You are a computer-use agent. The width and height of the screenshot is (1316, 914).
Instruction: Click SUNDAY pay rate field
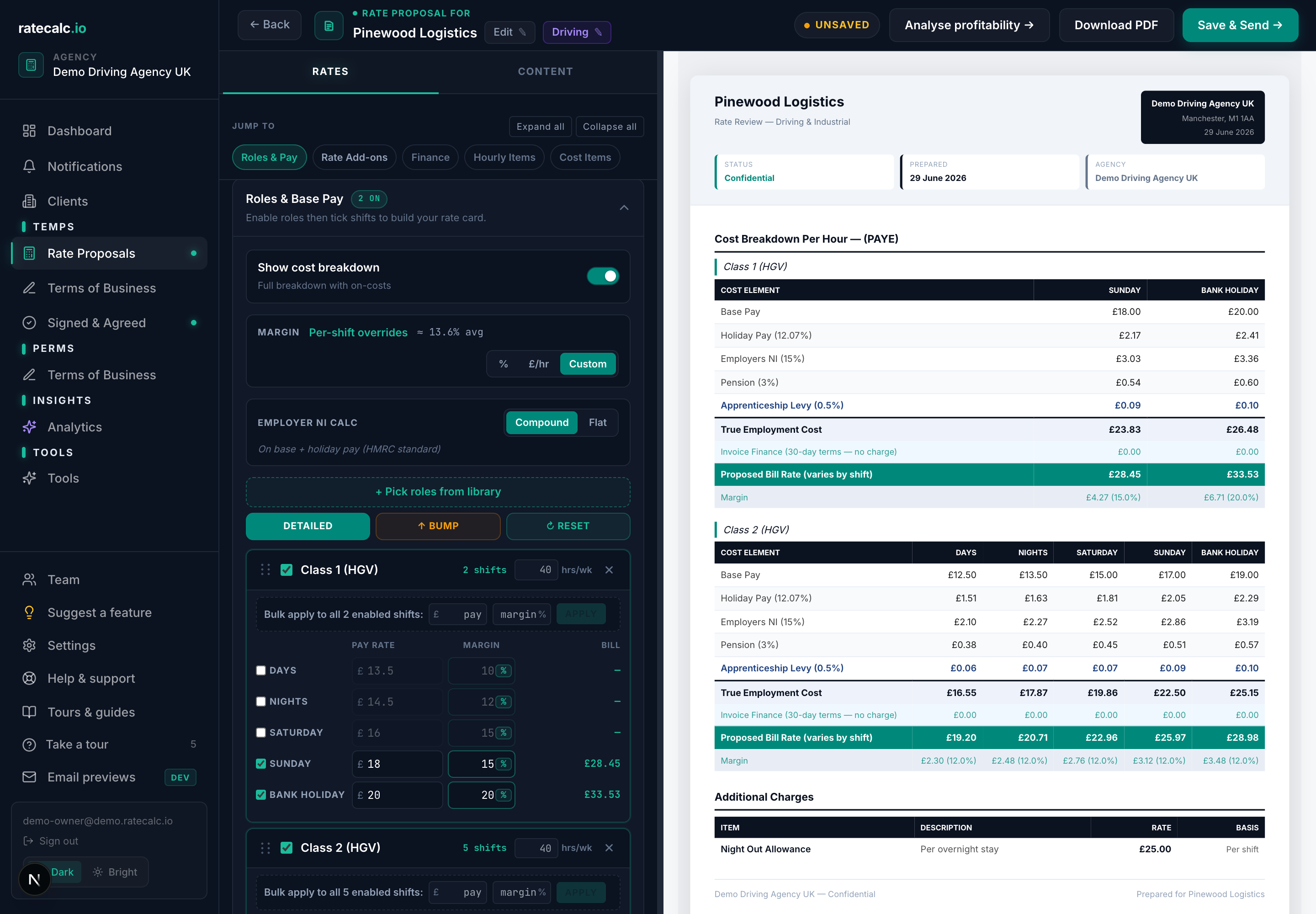(397, 764)
